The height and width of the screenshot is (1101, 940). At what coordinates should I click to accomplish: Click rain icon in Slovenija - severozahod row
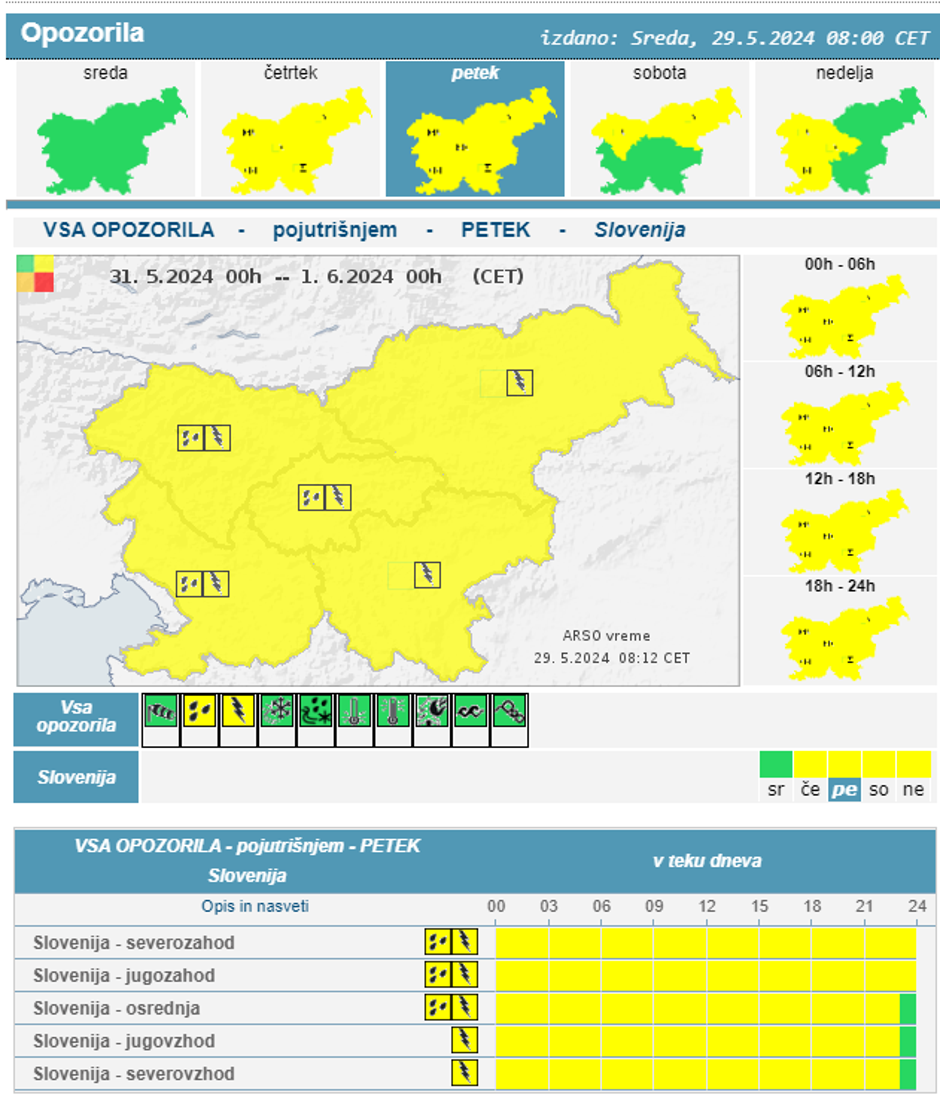437,942
